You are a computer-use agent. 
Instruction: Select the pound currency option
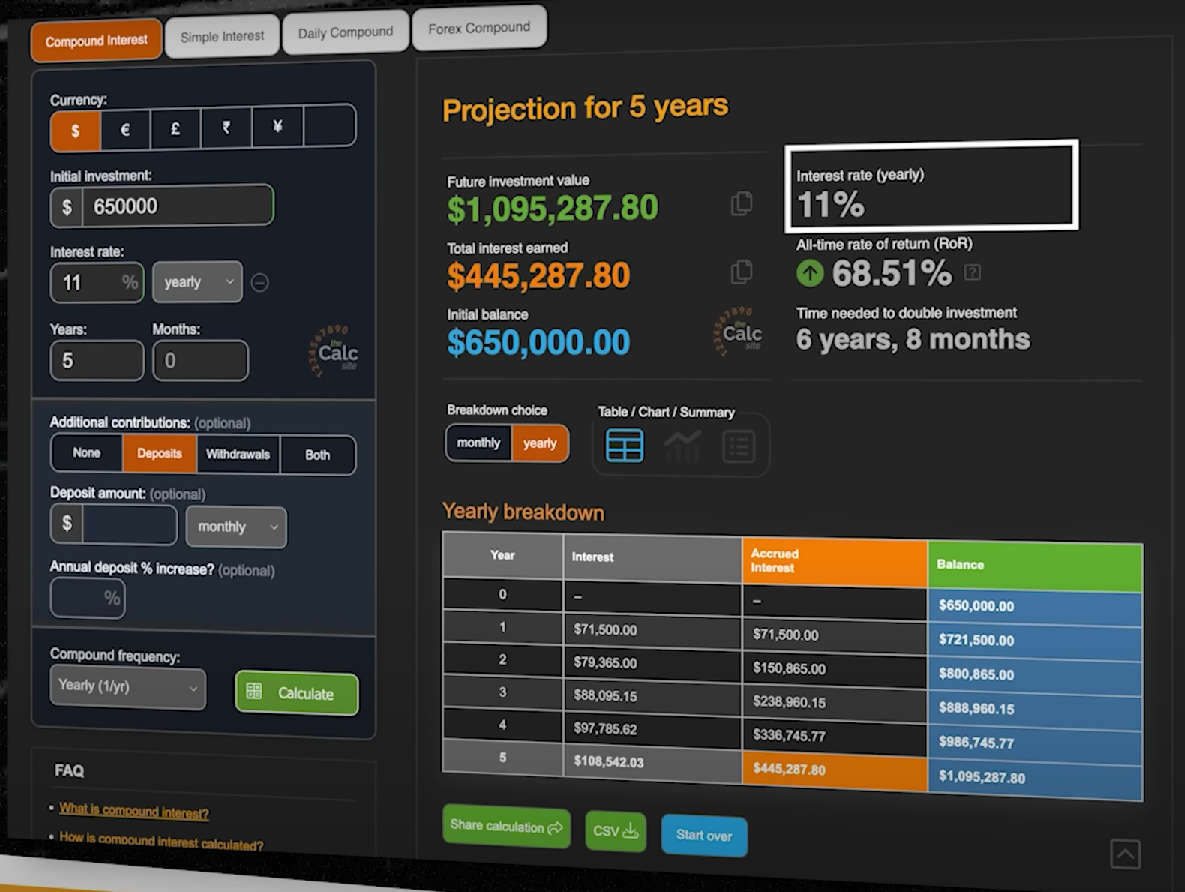(x=175, y=129)
